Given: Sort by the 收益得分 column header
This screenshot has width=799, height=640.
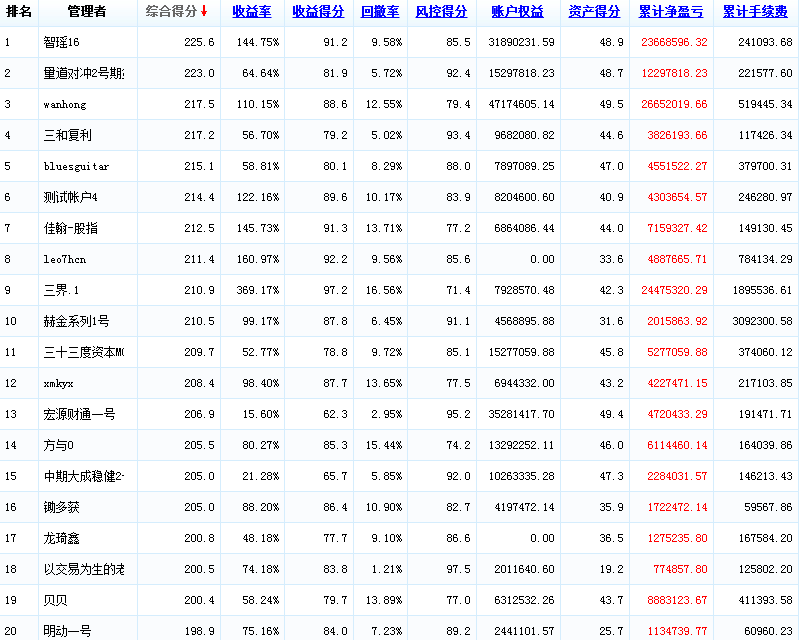Looking at the screenshot, I should pyautogui.click(x=318, y=12).
